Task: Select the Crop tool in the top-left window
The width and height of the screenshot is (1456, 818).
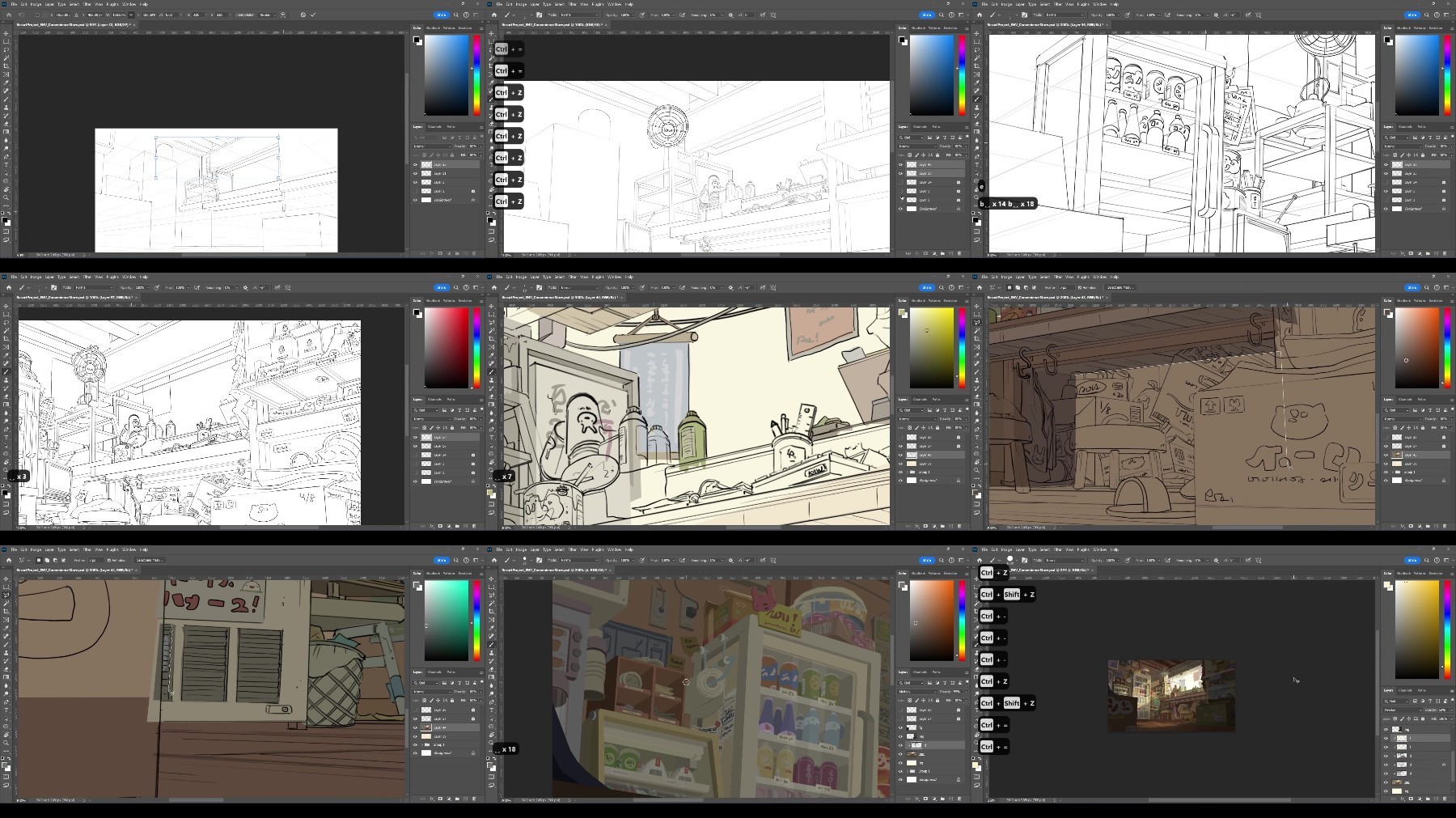Action: [x=6, y=66]
